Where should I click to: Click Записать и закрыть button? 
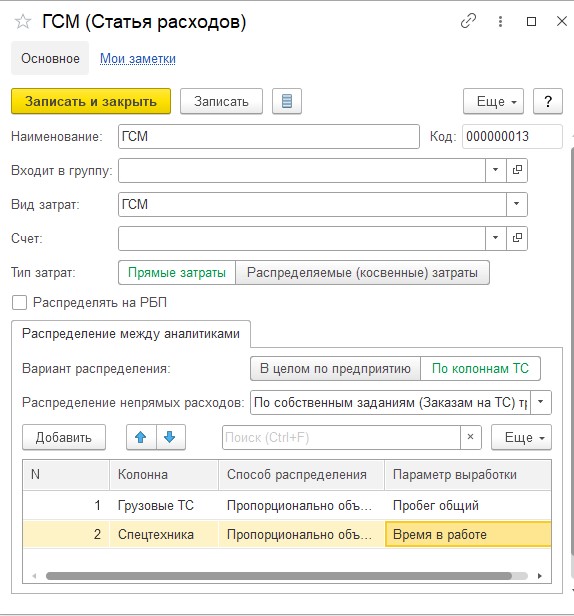(91, 101)
